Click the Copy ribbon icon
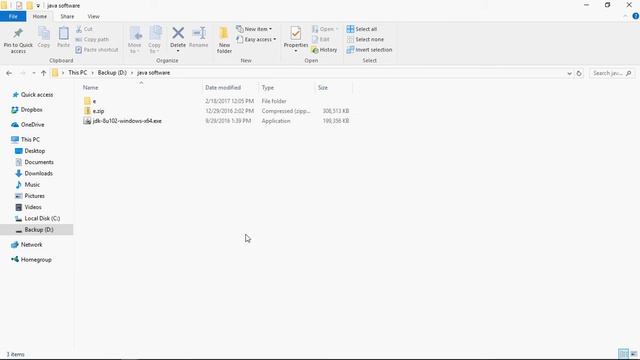Viewport: 640px width, 360px height. pyautogui.click(x=44, y=33)
